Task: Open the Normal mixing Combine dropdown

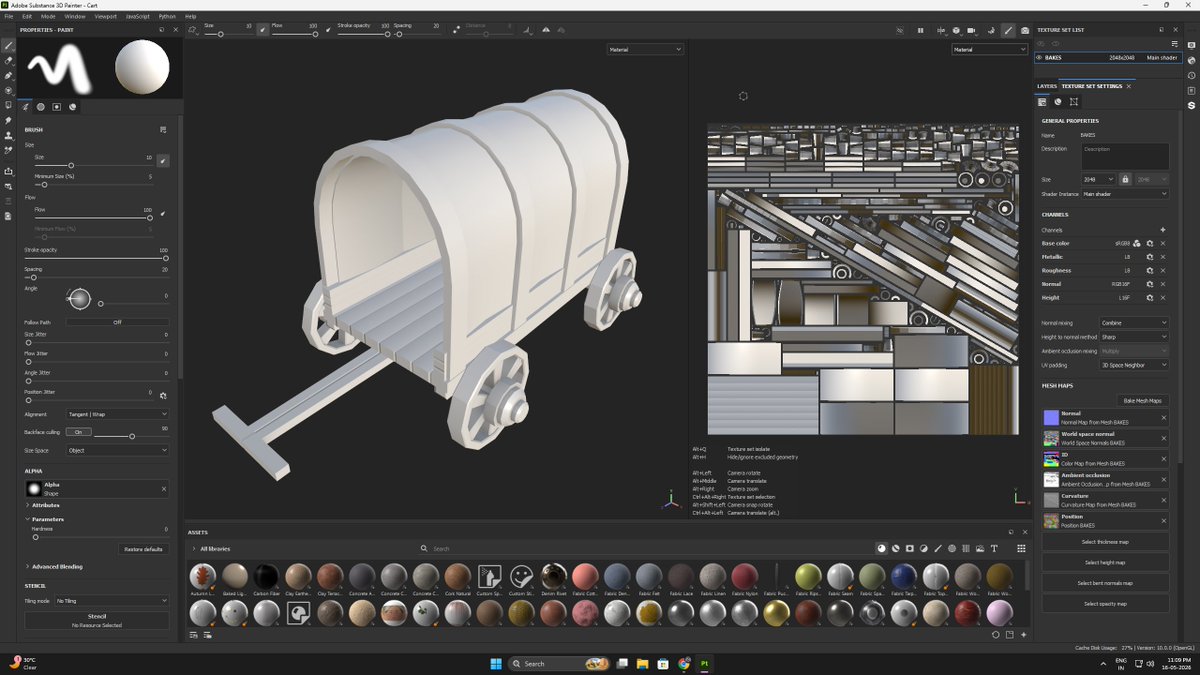Action: 1134,323
